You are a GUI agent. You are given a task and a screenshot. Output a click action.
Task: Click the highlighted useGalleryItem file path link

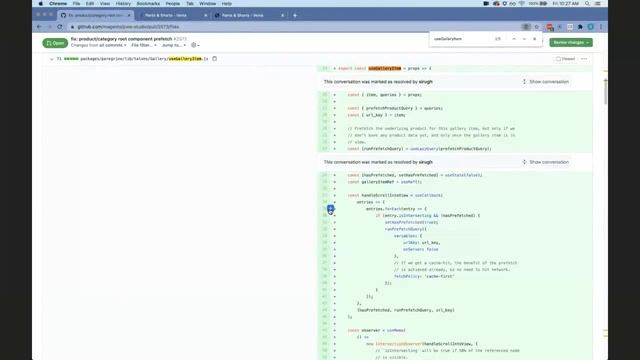click(x=144, y=59)
